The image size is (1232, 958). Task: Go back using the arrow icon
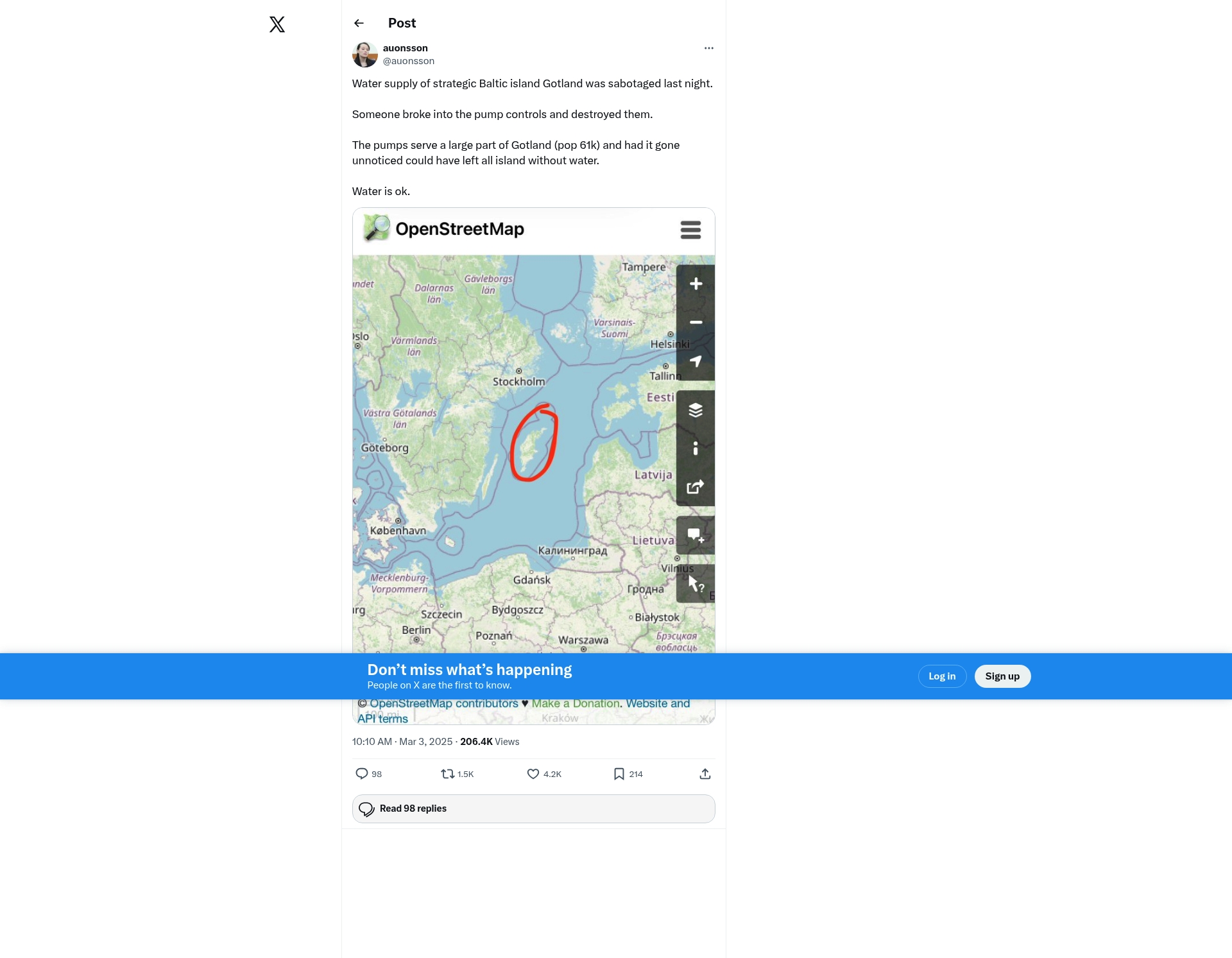359,23
